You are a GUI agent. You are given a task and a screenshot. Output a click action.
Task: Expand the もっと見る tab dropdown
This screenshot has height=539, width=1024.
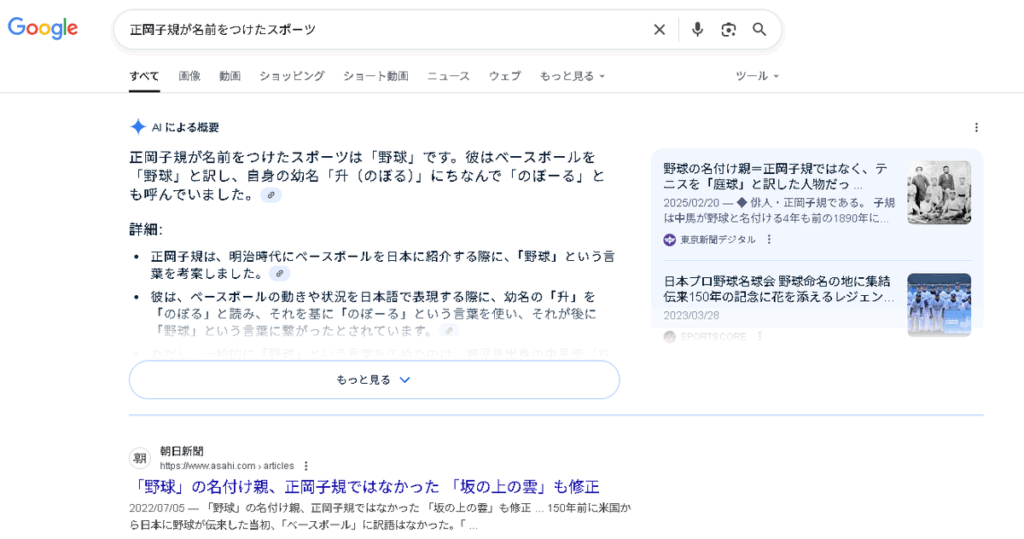tap(572, 76)
